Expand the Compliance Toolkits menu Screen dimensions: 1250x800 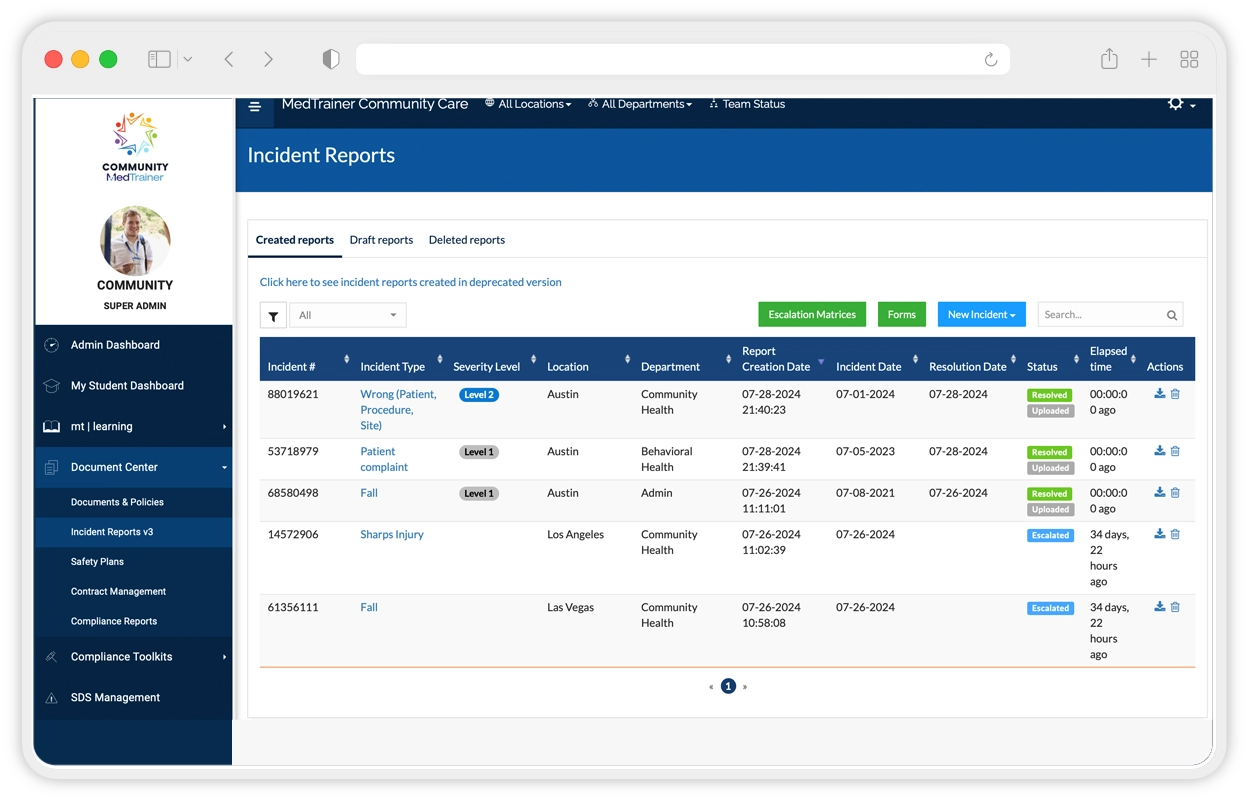224,657
